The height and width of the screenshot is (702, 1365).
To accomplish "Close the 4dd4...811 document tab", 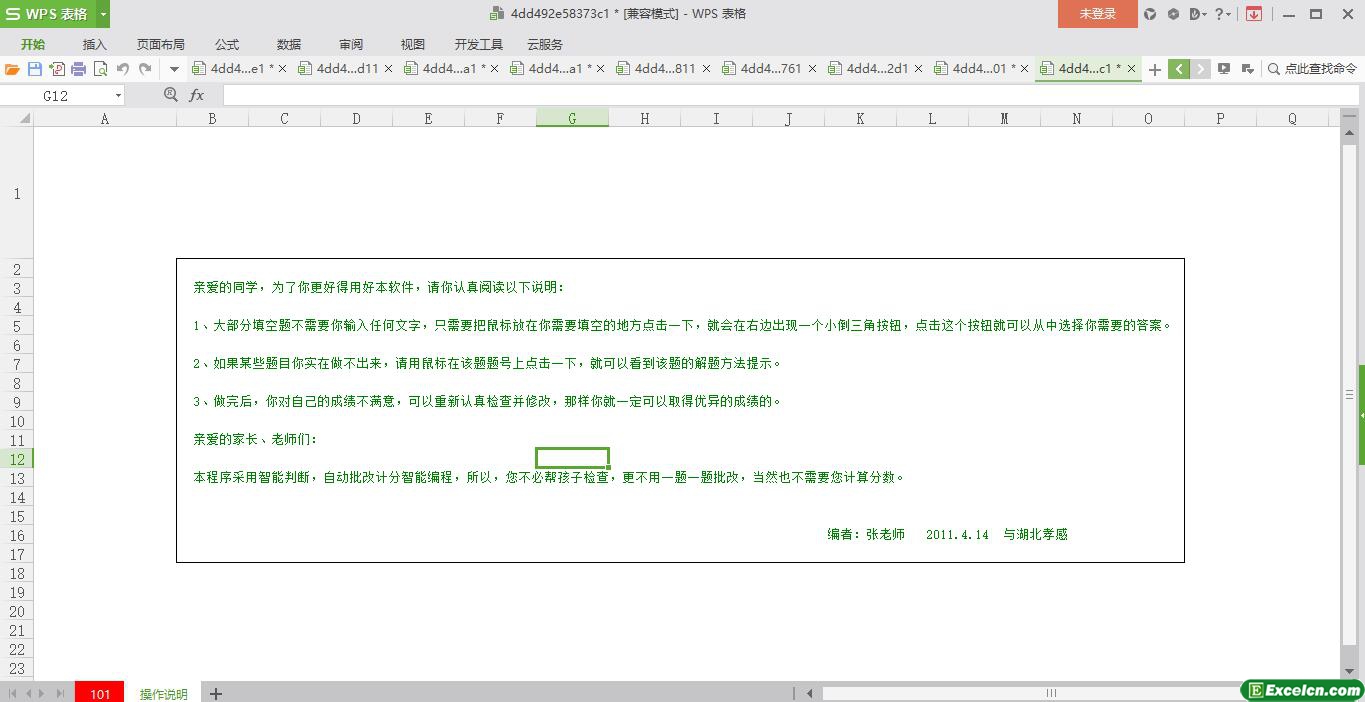I will (707, 69).
